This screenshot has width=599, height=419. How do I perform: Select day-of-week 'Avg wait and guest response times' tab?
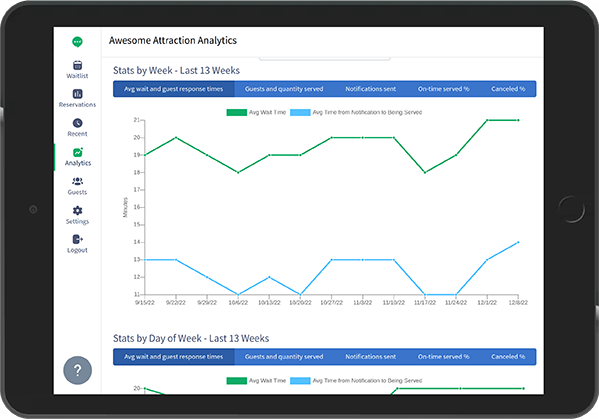click(x=173, y=357)
